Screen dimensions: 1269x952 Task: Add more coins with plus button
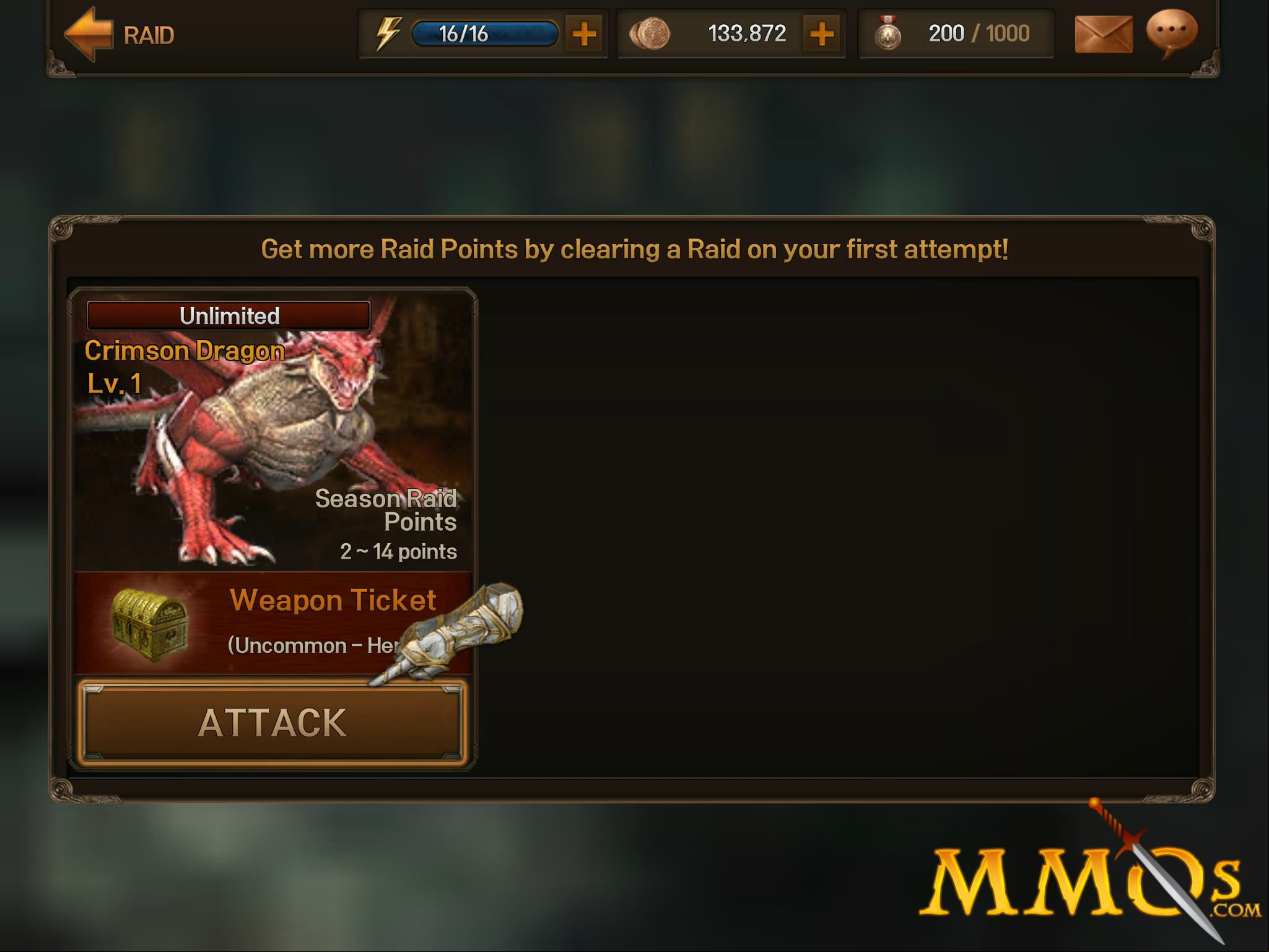[x=821, y=33]
